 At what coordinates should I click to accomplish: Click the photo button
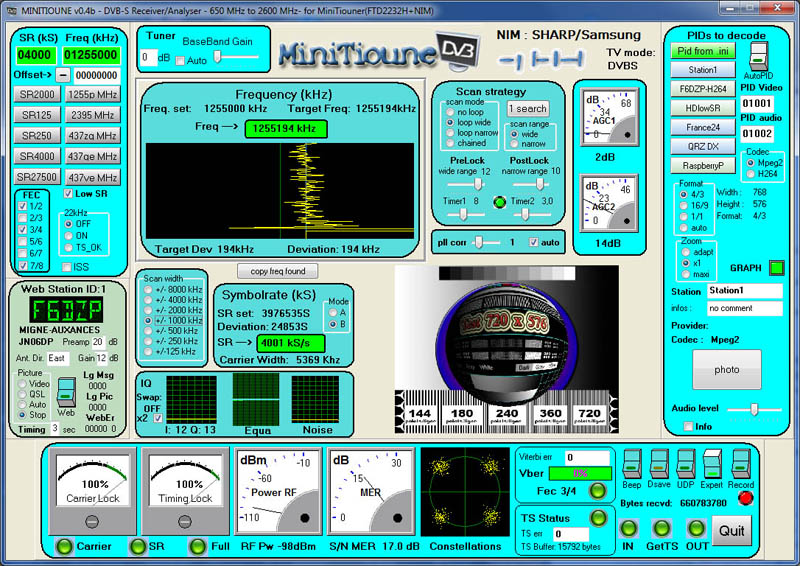(727, 370)
